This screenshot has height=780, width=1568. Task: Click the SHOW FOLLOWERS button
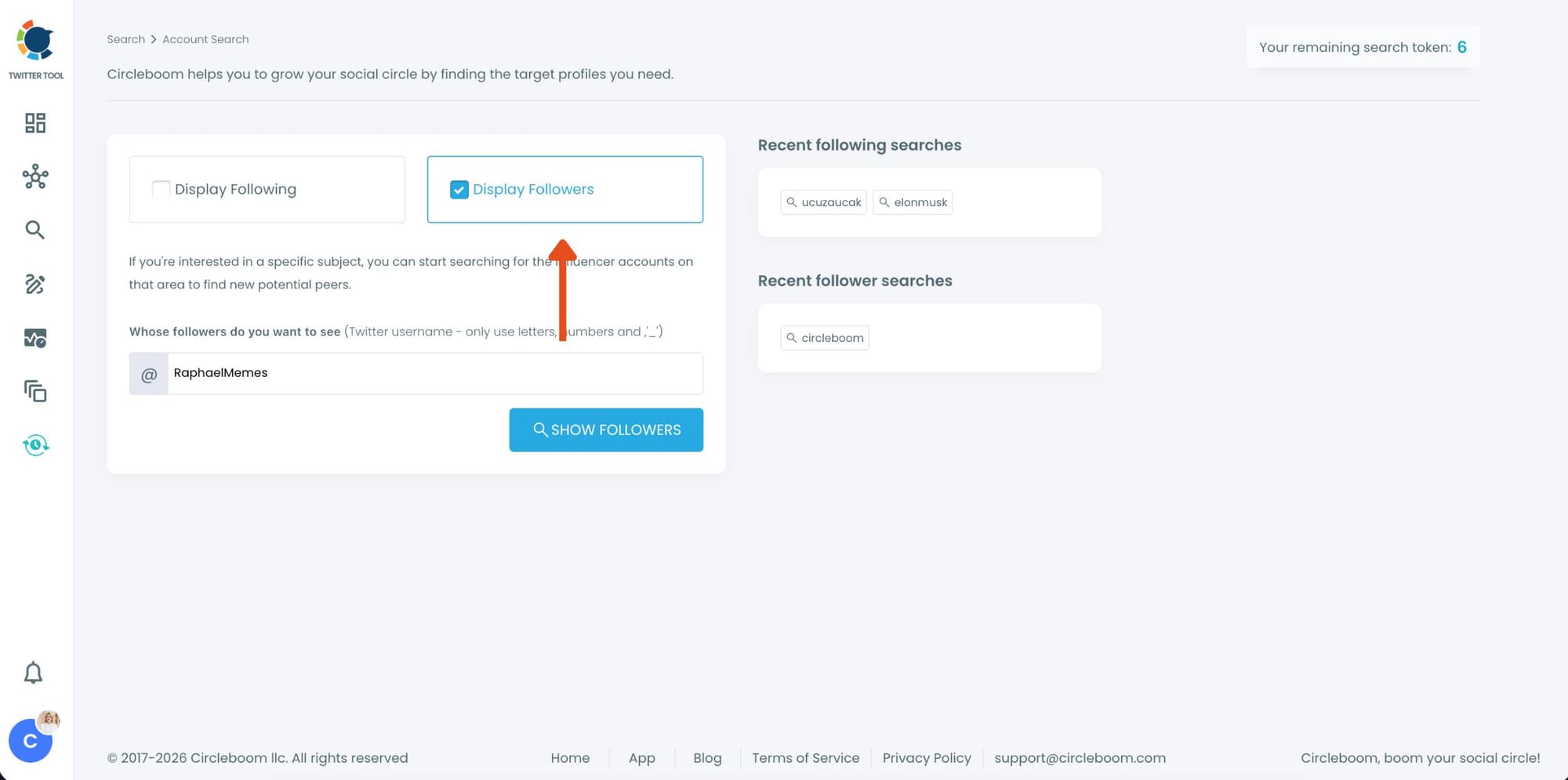(x=606, y=430)
